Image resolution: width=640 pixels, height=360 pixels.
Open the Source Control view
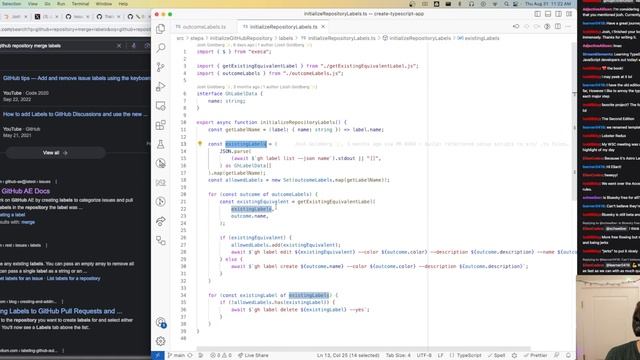pos(160,67)
